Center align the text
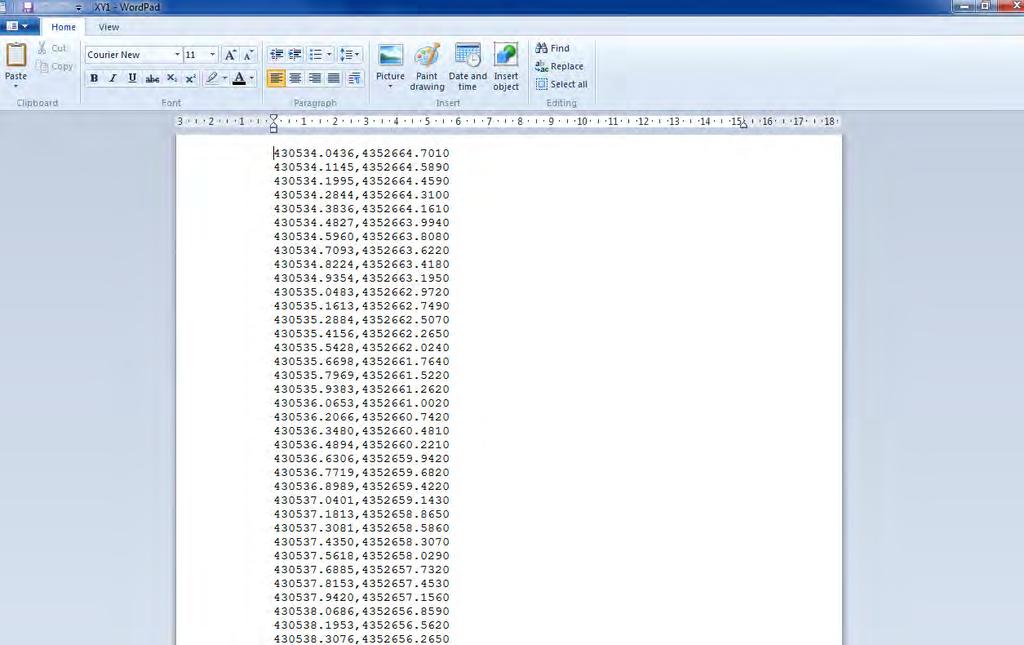 pos(295,78)
